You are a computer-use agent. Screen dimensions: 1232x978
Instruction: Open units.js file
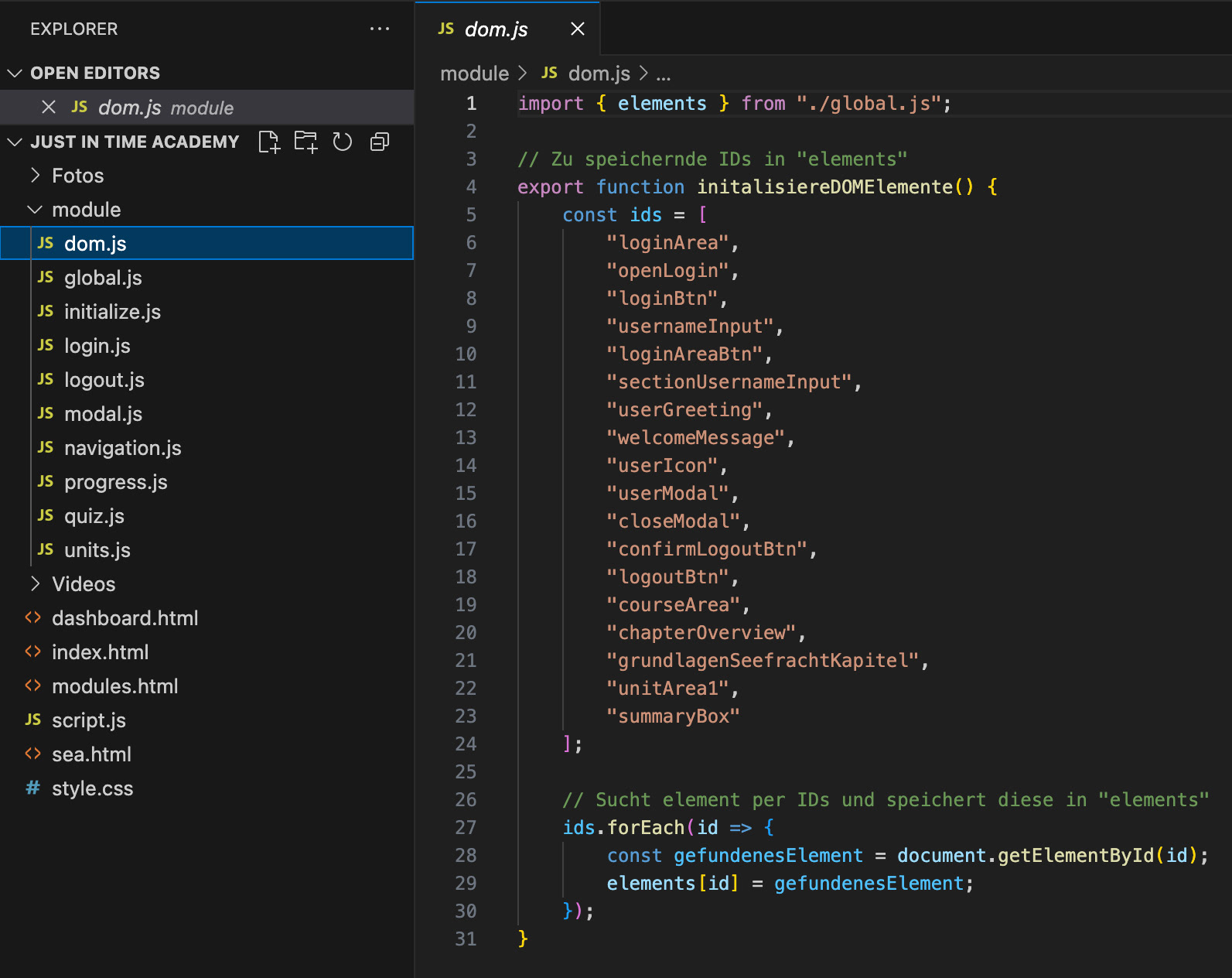[207, 550]
